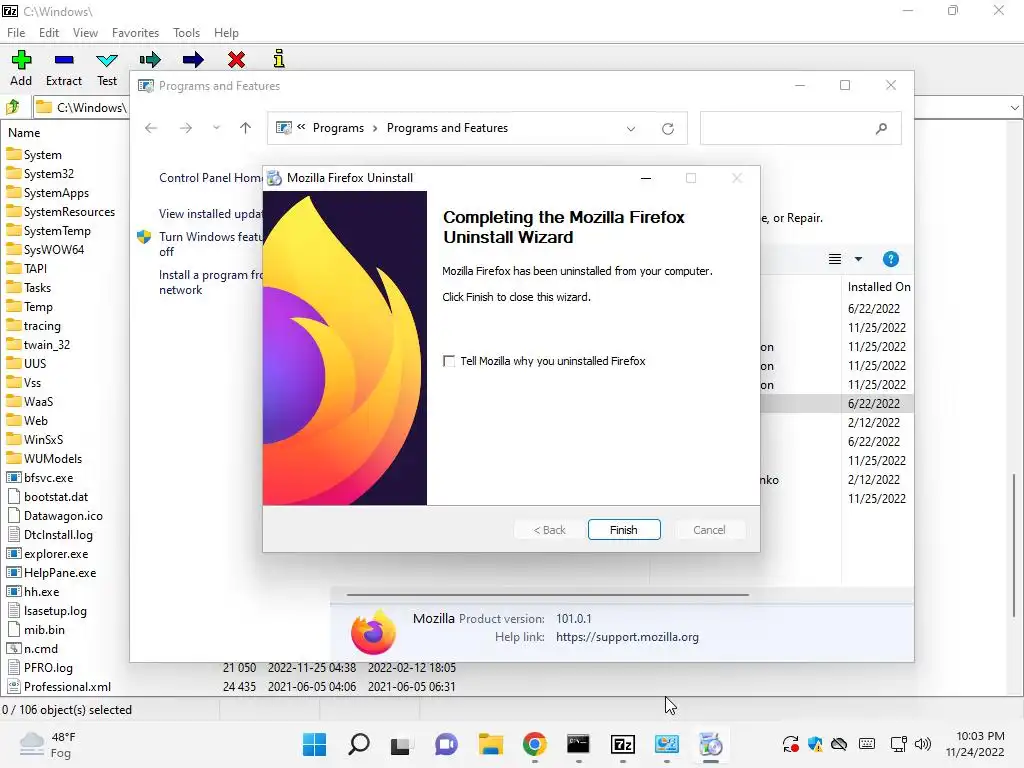Click Turn Windows features on or off

tap(210, 244)
